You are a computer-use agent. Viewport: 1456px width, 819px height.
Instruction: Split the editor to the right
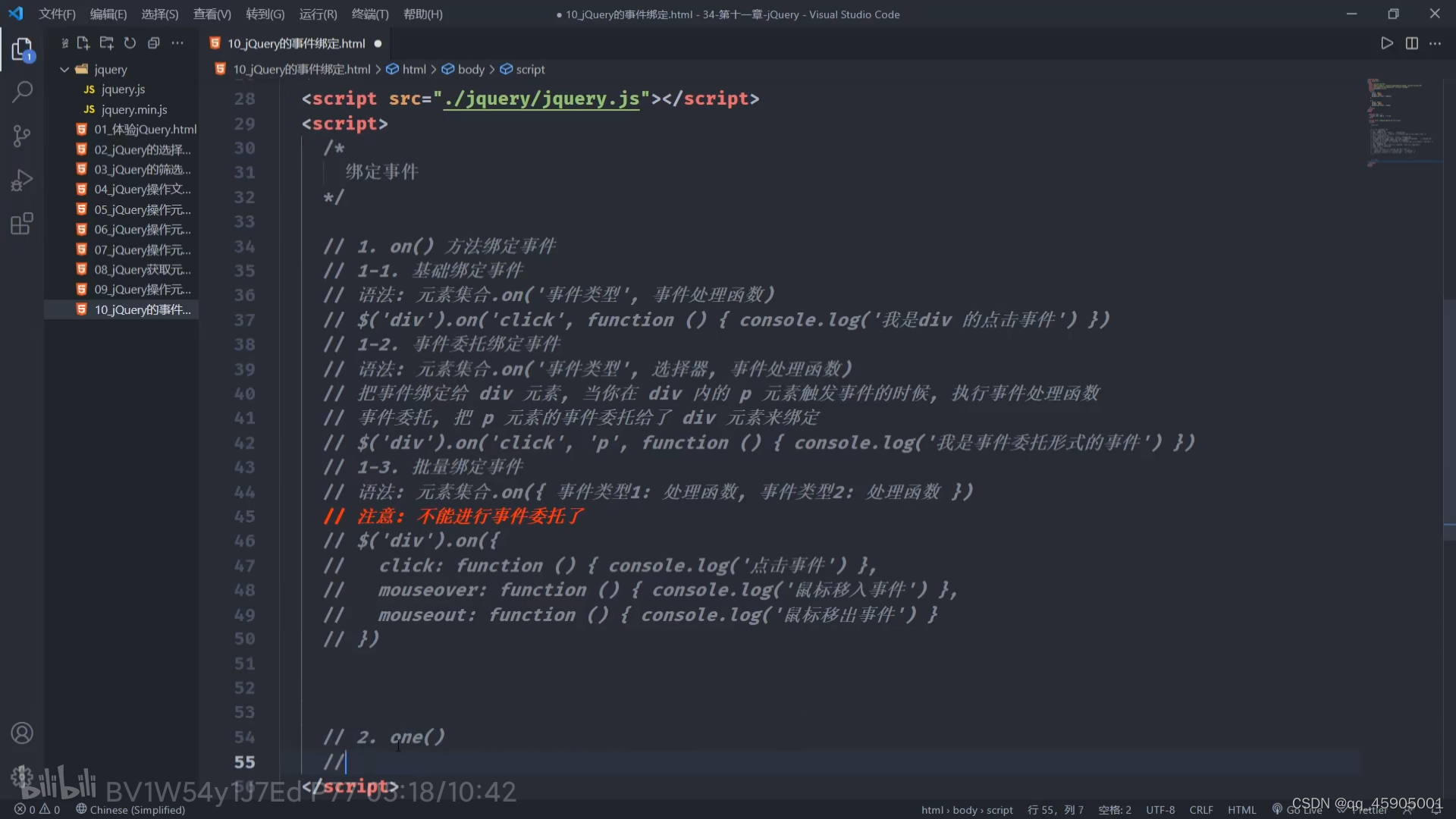click(x=1411, y=43)
